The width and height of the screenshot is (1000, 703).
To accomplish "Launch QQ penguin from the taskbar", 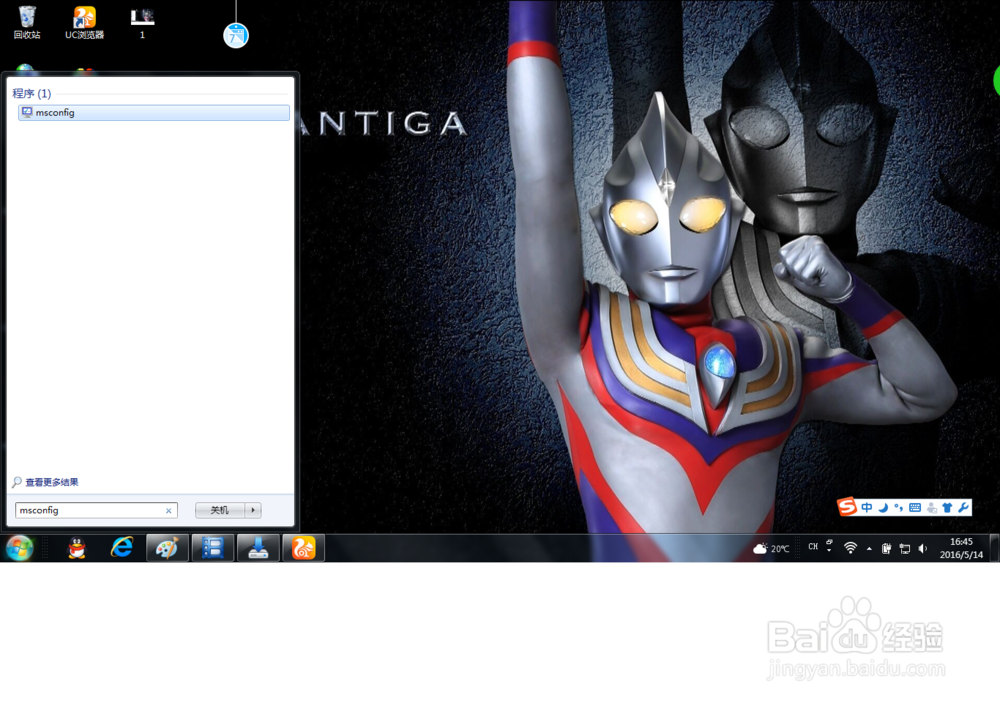I will click(x=77, y=548).
